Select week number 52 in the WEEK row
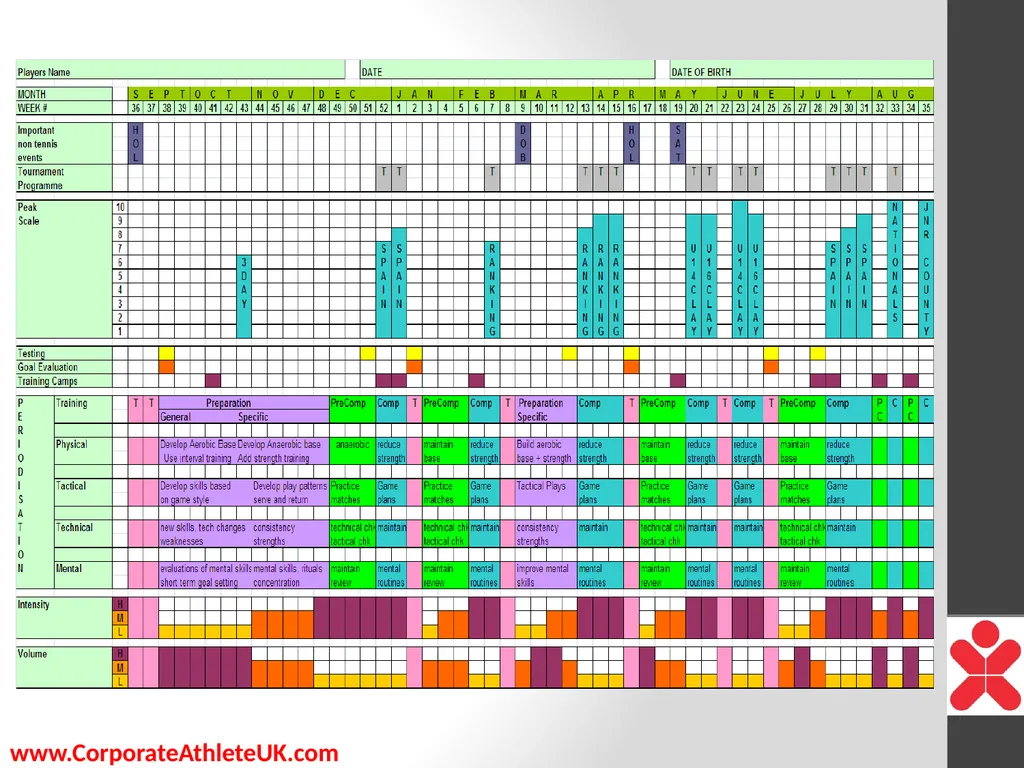The image size is (1024, 768). pos(383,108)
